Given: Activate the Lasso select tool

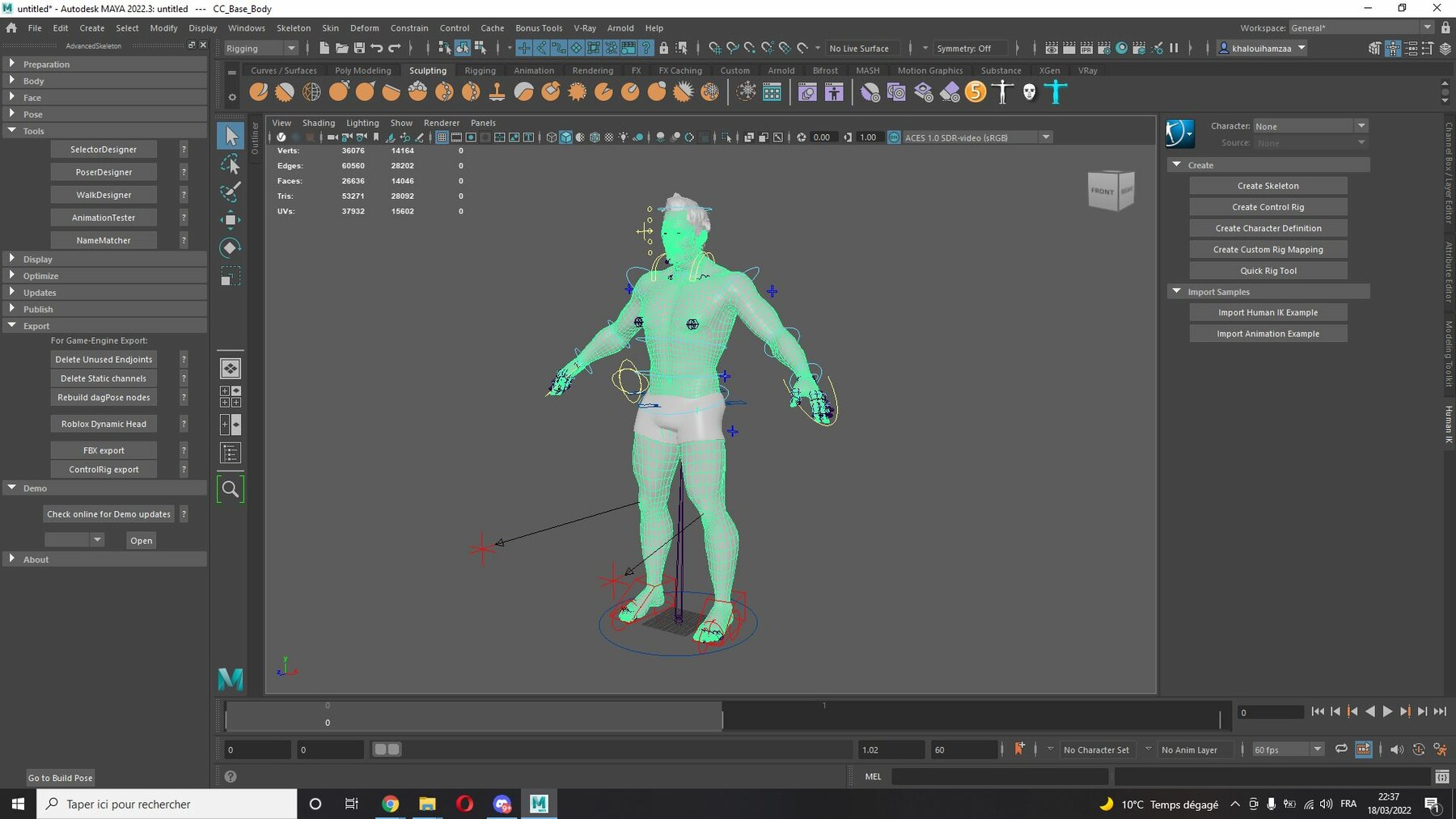Looking at the screenshot, I should 231,165.
